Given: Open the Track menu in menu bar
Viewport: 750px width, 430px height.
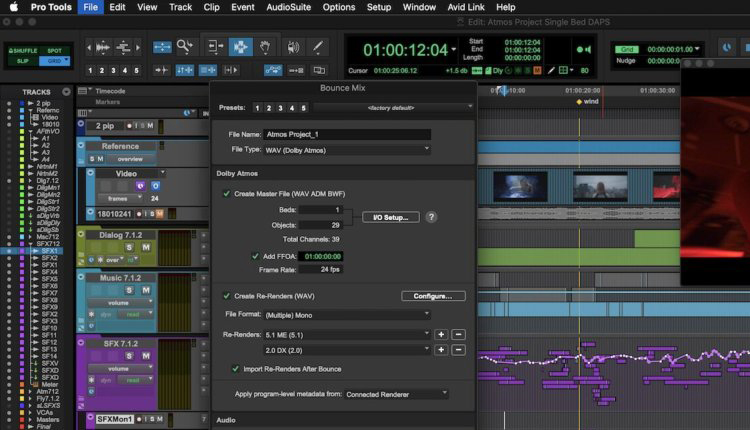Looking at the screenshot, I should pyautogui.click(x=180, y=7).
